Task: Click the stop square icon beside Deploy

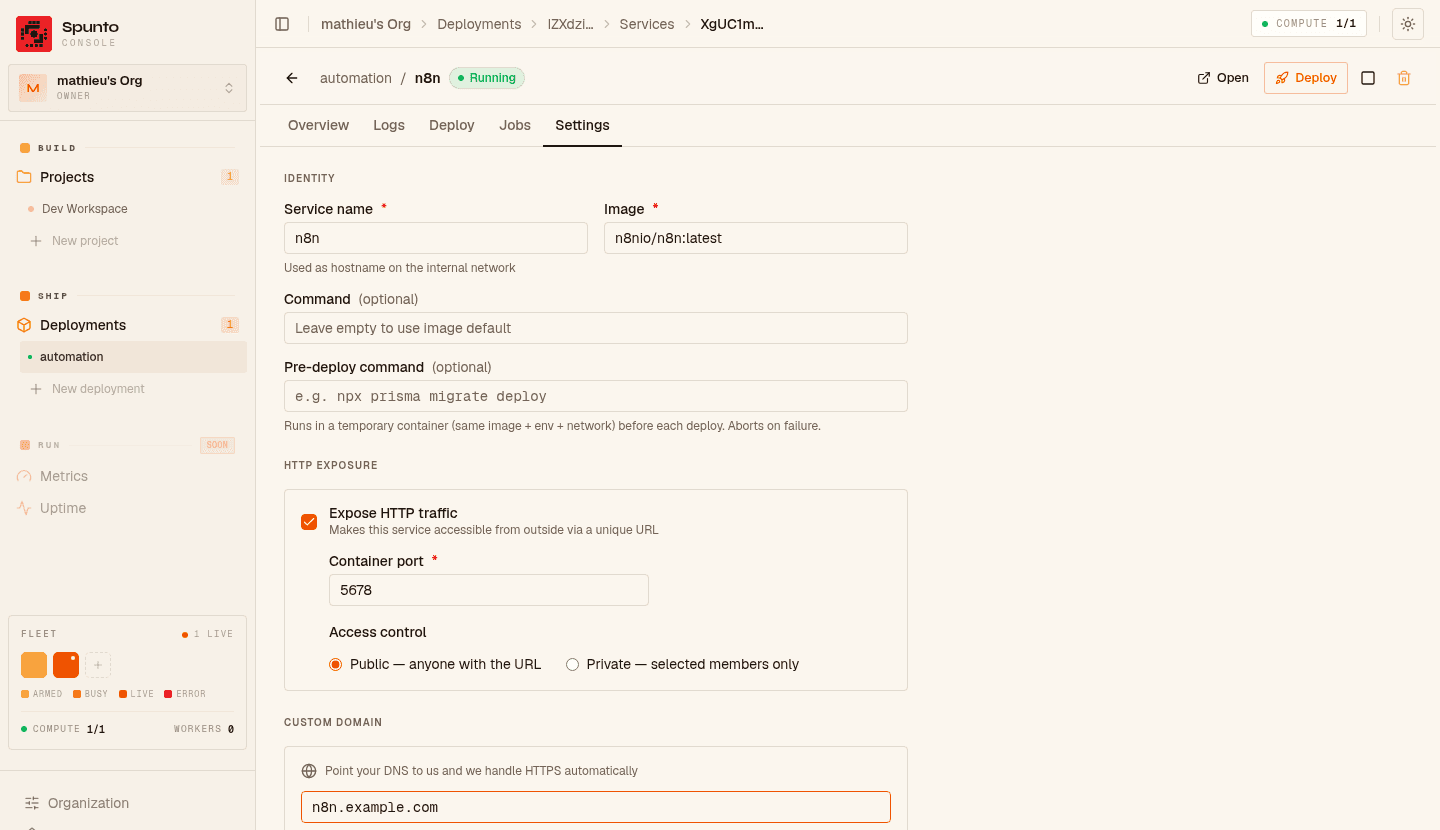Action: [x=1368, y=78]
